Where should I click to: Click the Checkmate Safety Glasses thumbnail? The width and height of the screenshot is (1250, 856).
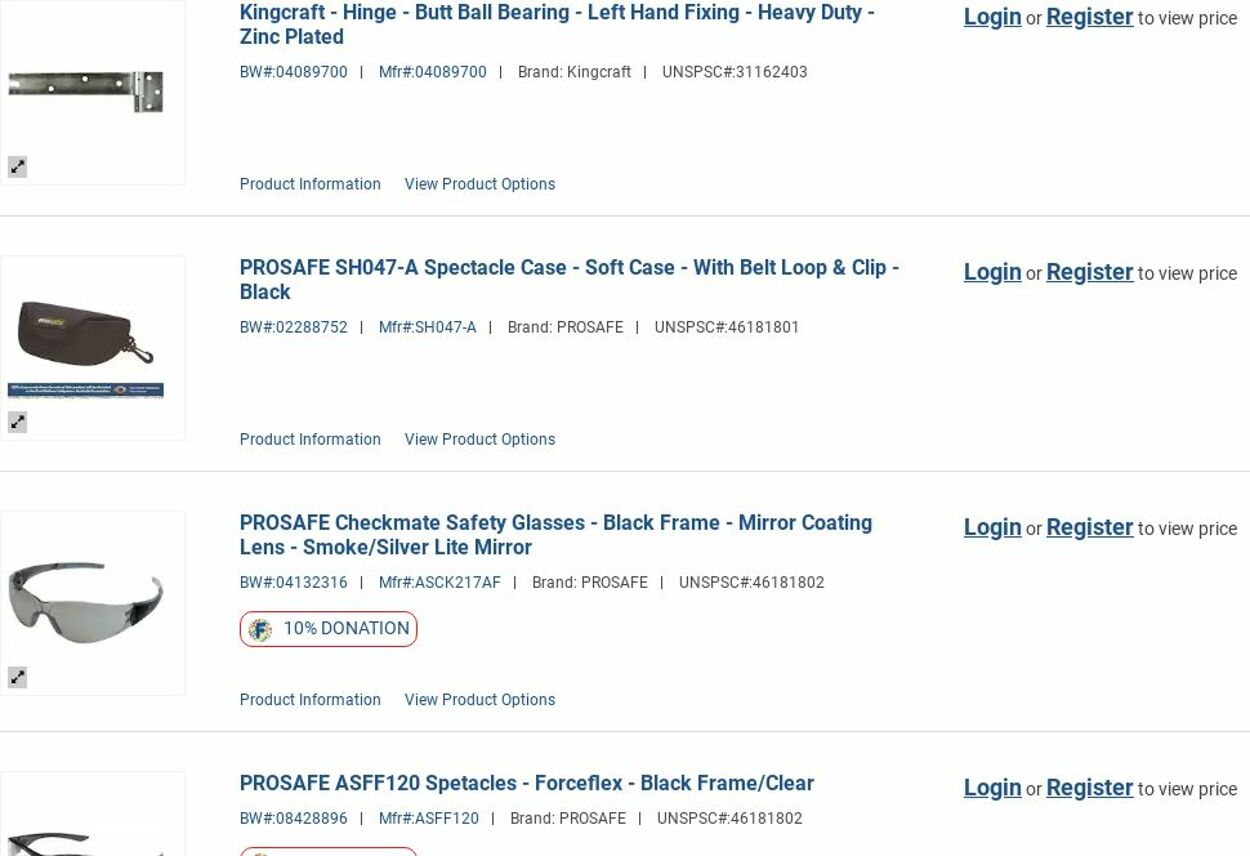[86, 600]
